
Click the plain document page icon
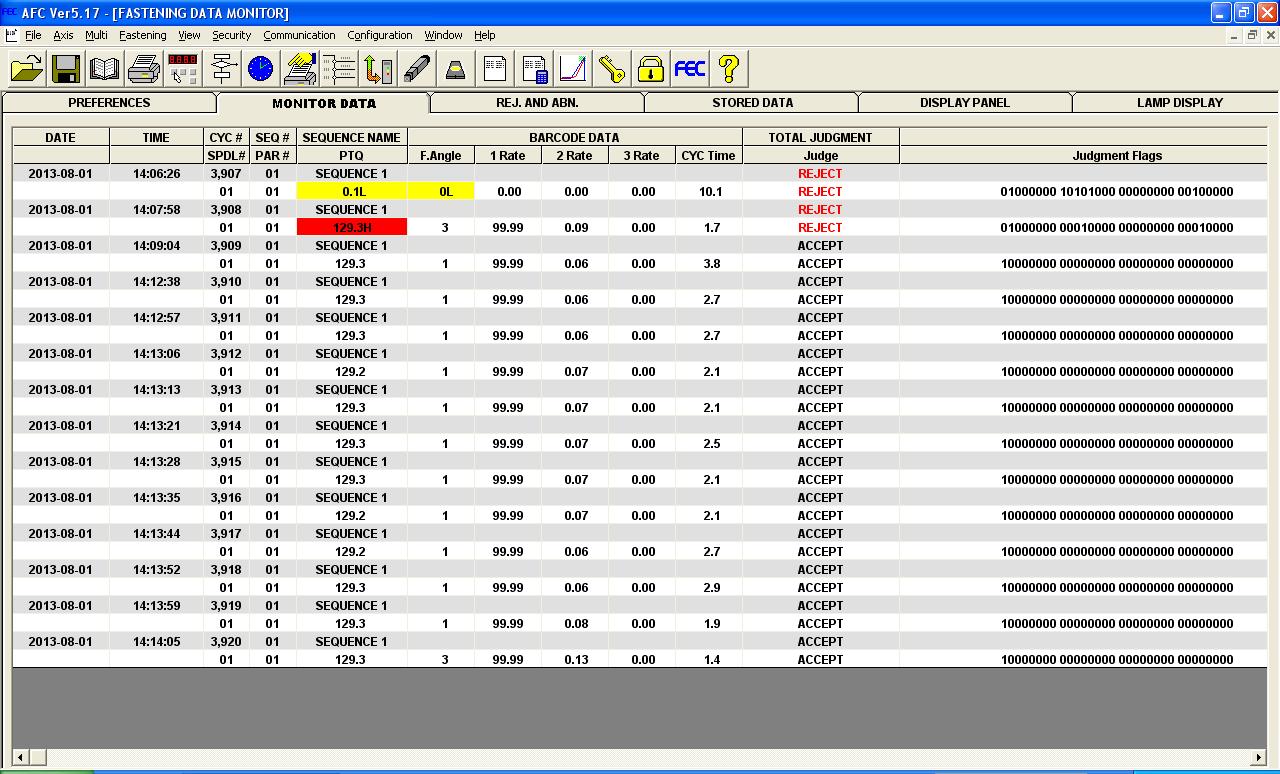495,69
